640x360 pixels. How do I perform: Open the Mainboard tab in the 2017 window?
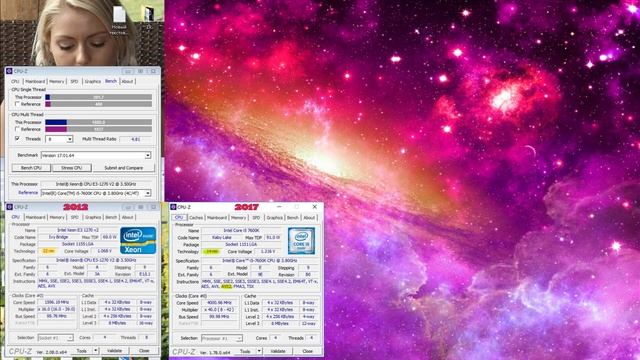coord(217,218)
